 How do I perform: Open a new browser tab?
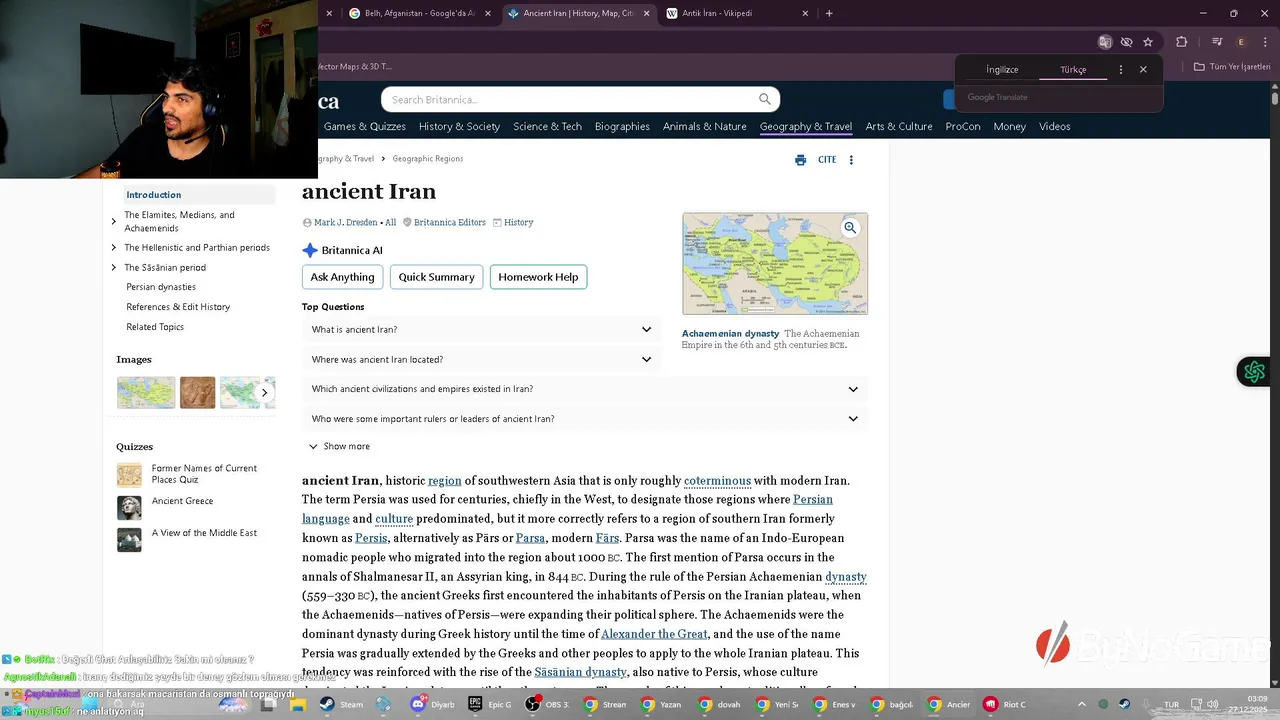tap(829, 13)
